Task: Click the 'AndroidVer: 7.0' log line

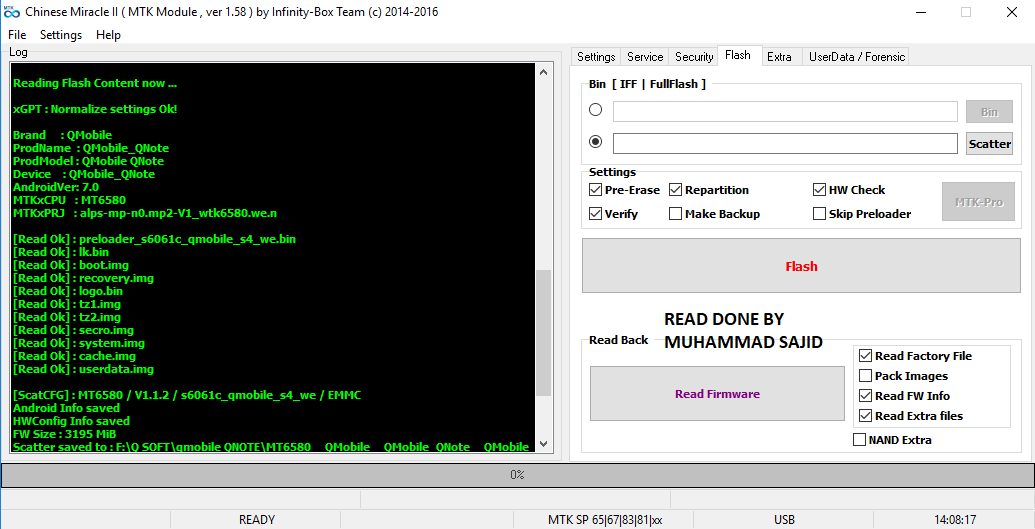Action: (x=56, y=187)
